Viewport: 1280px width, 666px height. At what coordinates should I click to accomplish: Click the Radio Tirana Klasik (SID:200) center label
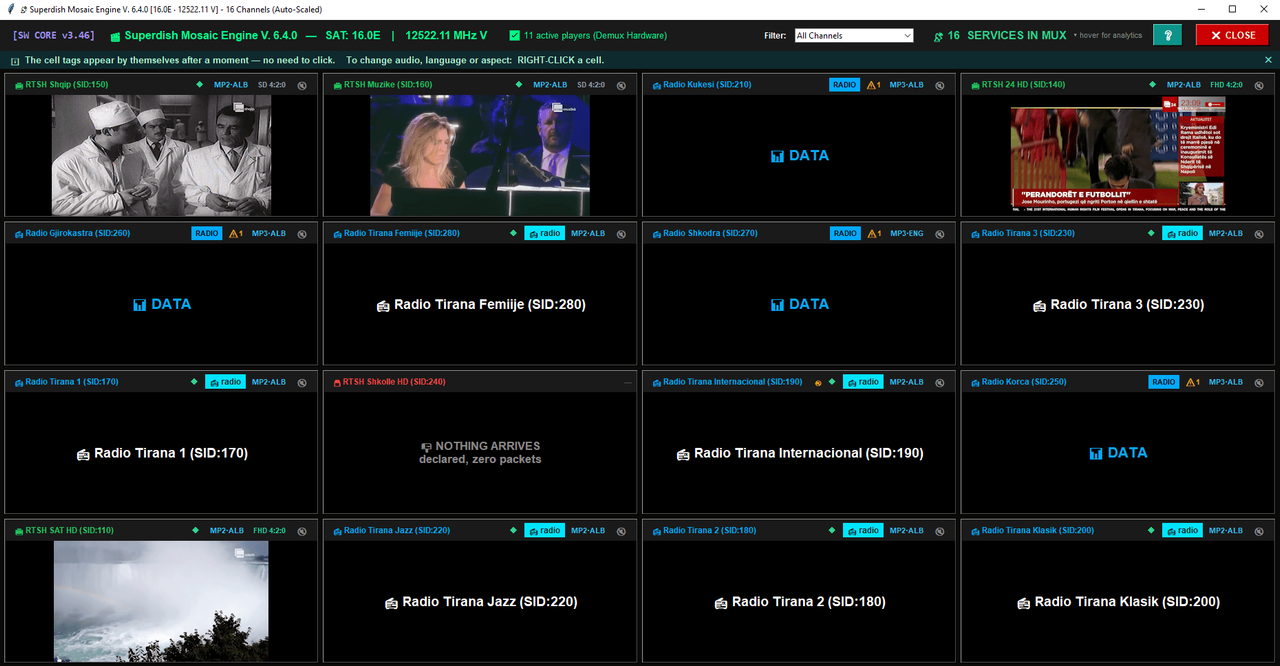click(x=1119, y=602)
